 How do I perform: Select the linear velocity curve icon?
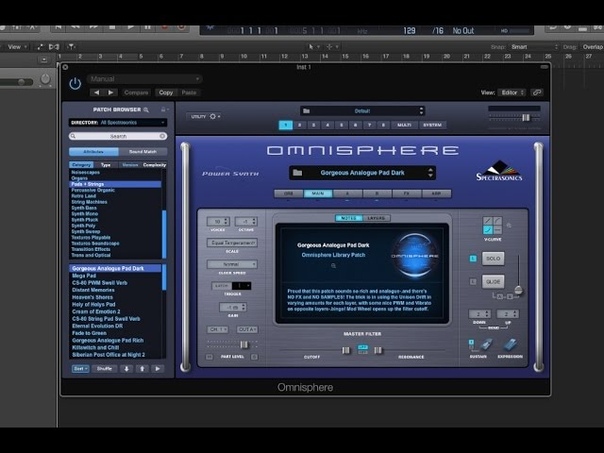488,221
